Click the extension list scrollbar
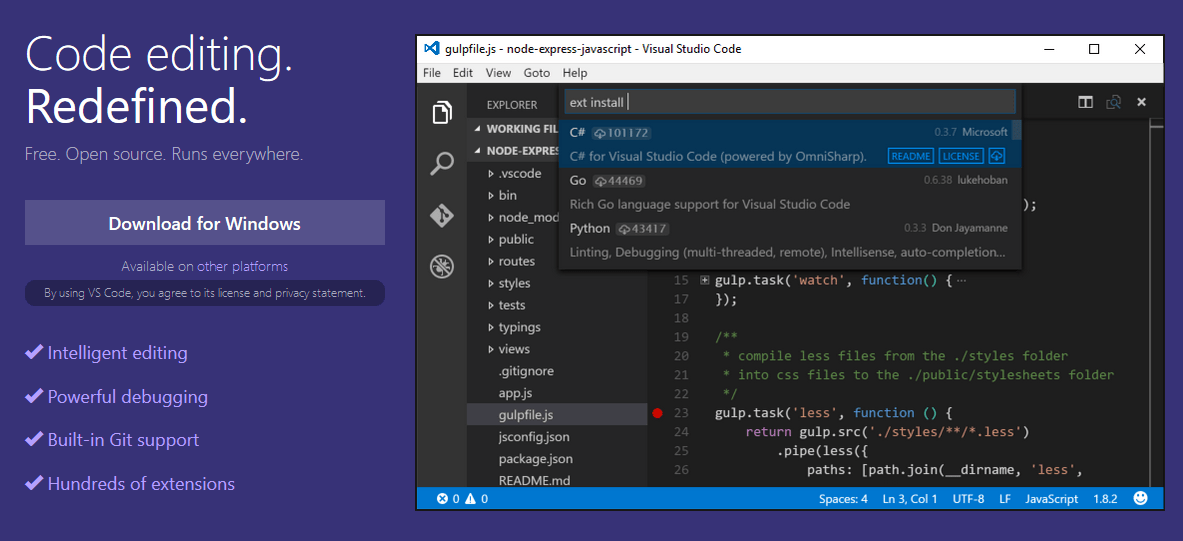This screenshot has width=1183, height=541. 1016,130
